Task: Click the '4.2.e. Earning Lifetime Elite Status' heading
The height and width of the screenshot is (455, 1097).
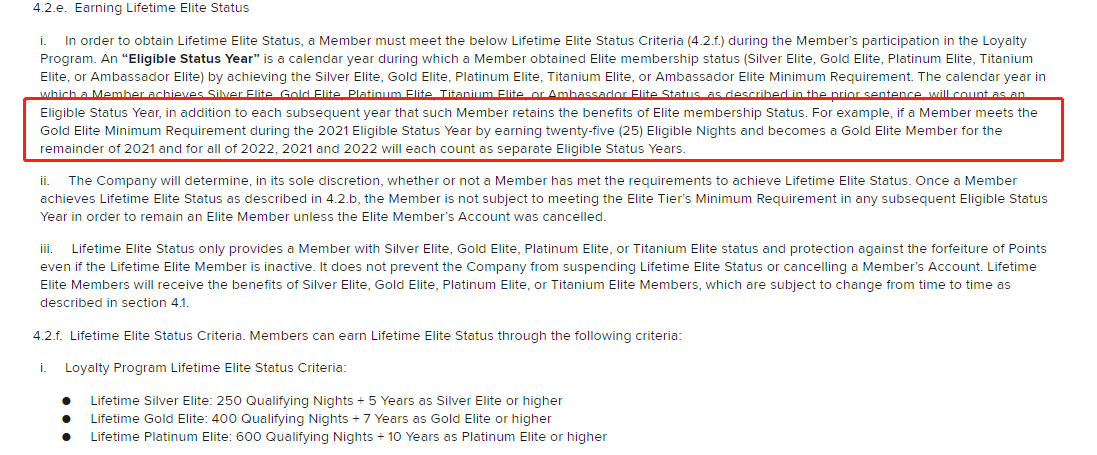Action: click(x=141, y=8)
